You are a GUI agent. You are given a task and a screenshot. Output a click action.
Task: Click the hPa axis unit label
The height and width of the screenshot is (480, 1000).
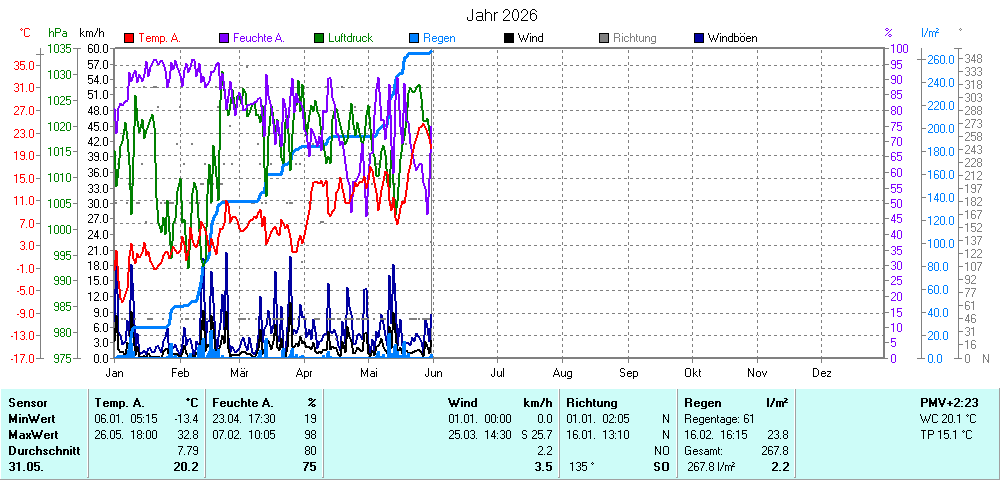coord(58,33)
